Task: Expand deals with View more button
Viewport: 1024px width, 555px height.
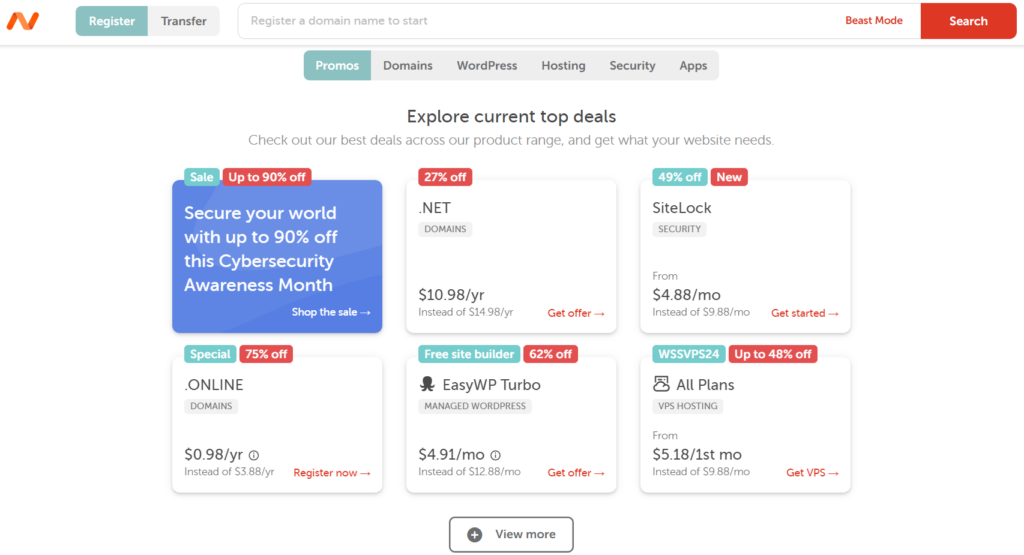Action: (511, 535)
